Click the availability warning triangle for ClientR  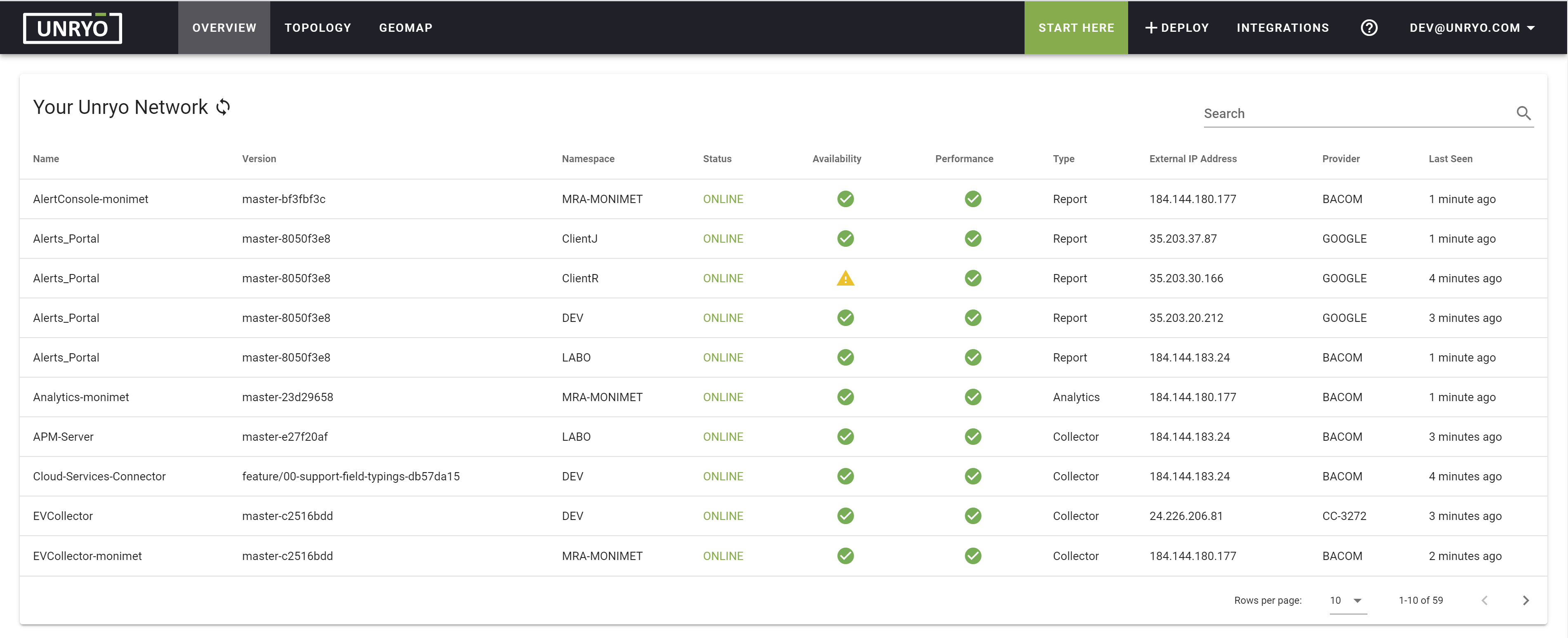coord(845,278)
